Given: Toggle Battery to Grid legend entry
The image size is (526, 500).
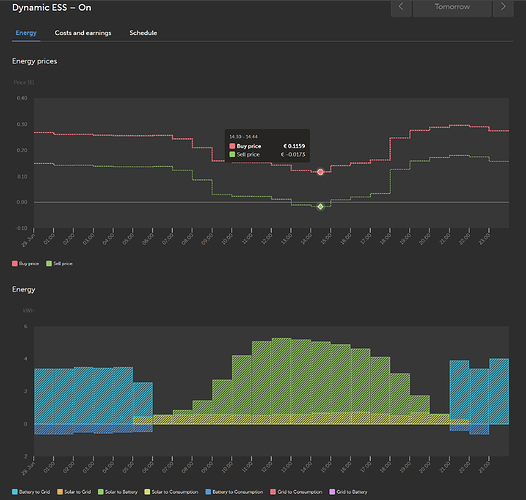Looking at the screenshot, I should (x=31, y=492).
